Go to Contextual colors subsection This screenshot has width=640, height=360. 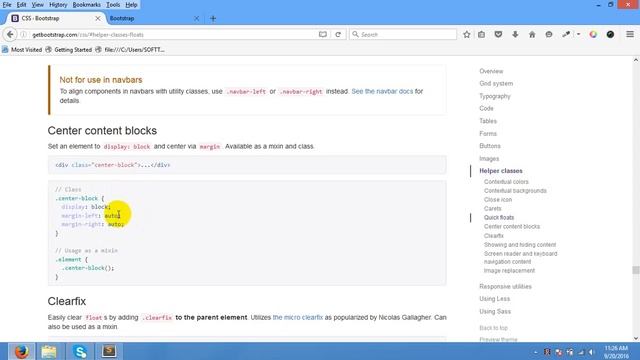click(x=506, y=182)
